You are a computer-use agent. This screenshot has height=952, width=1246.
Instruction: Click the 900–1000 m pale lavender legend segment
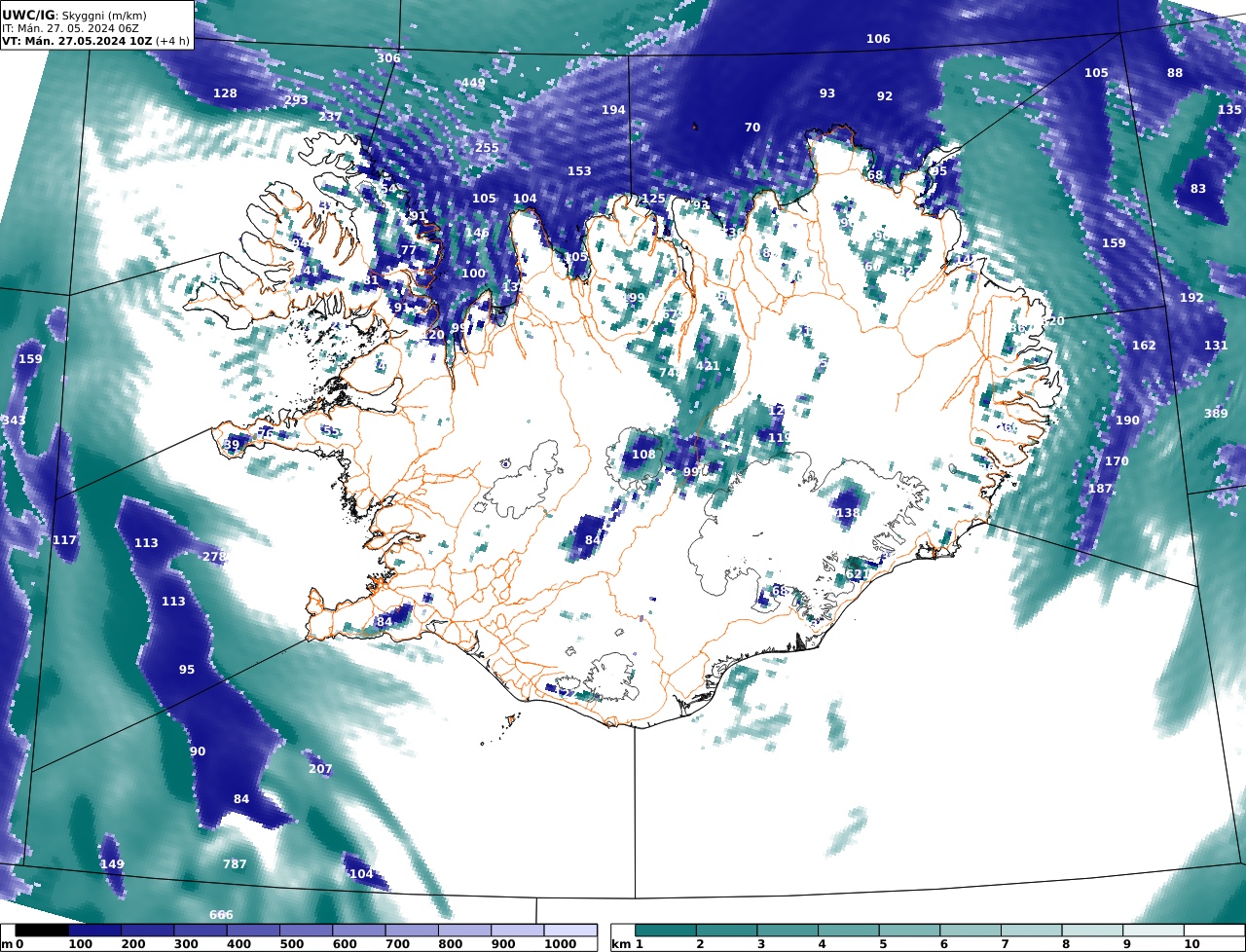pos(517,931)
